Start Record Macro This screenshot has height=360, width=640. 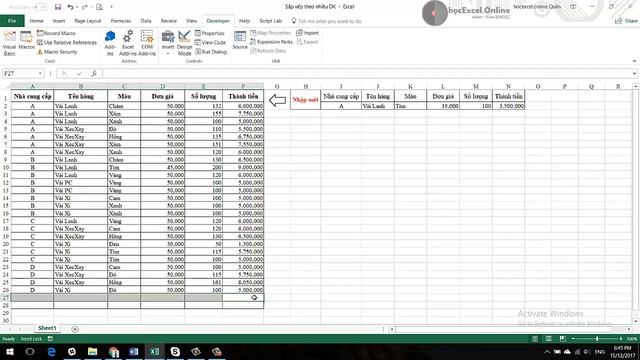pos(56,33)
